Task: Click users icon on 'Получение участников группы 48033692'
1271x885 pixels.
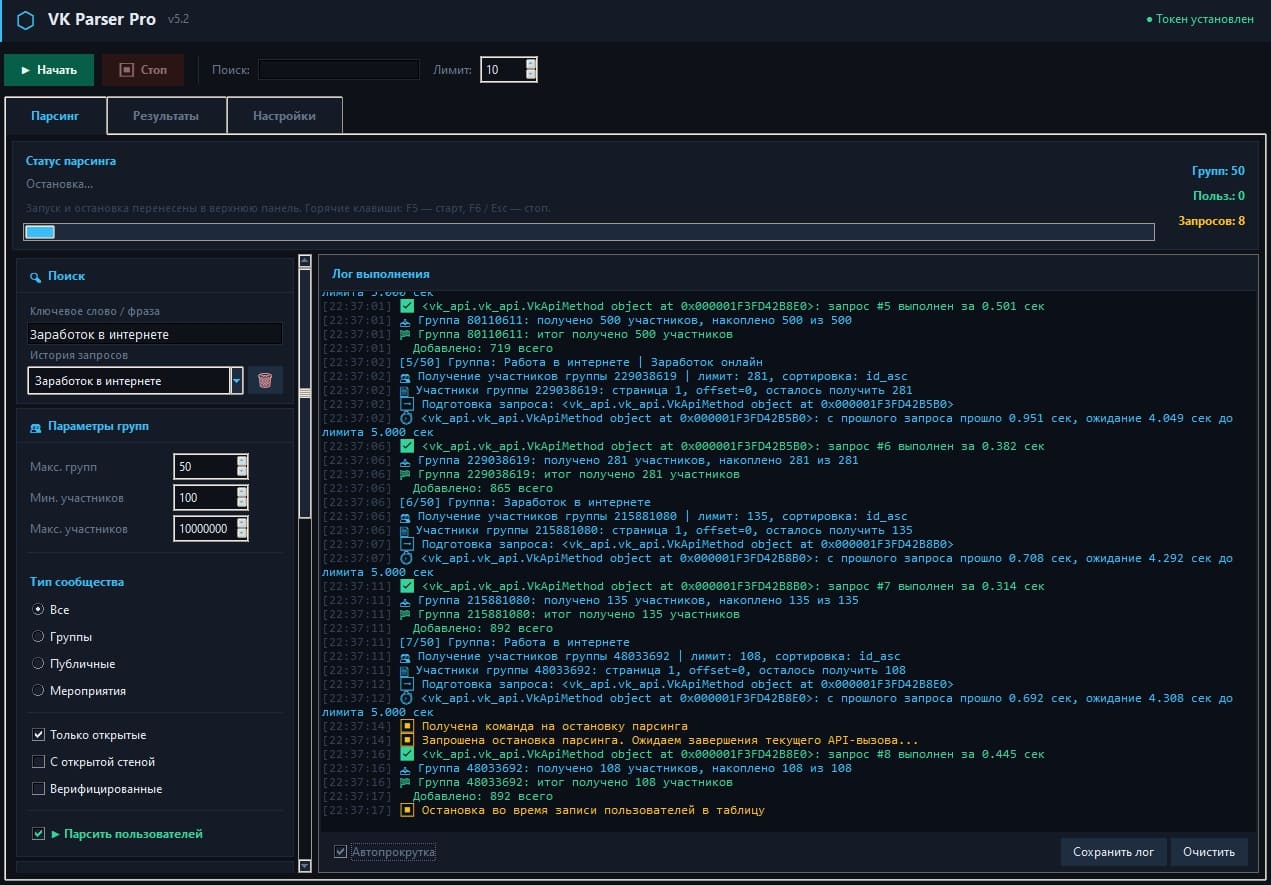Action: coord(405,656)
